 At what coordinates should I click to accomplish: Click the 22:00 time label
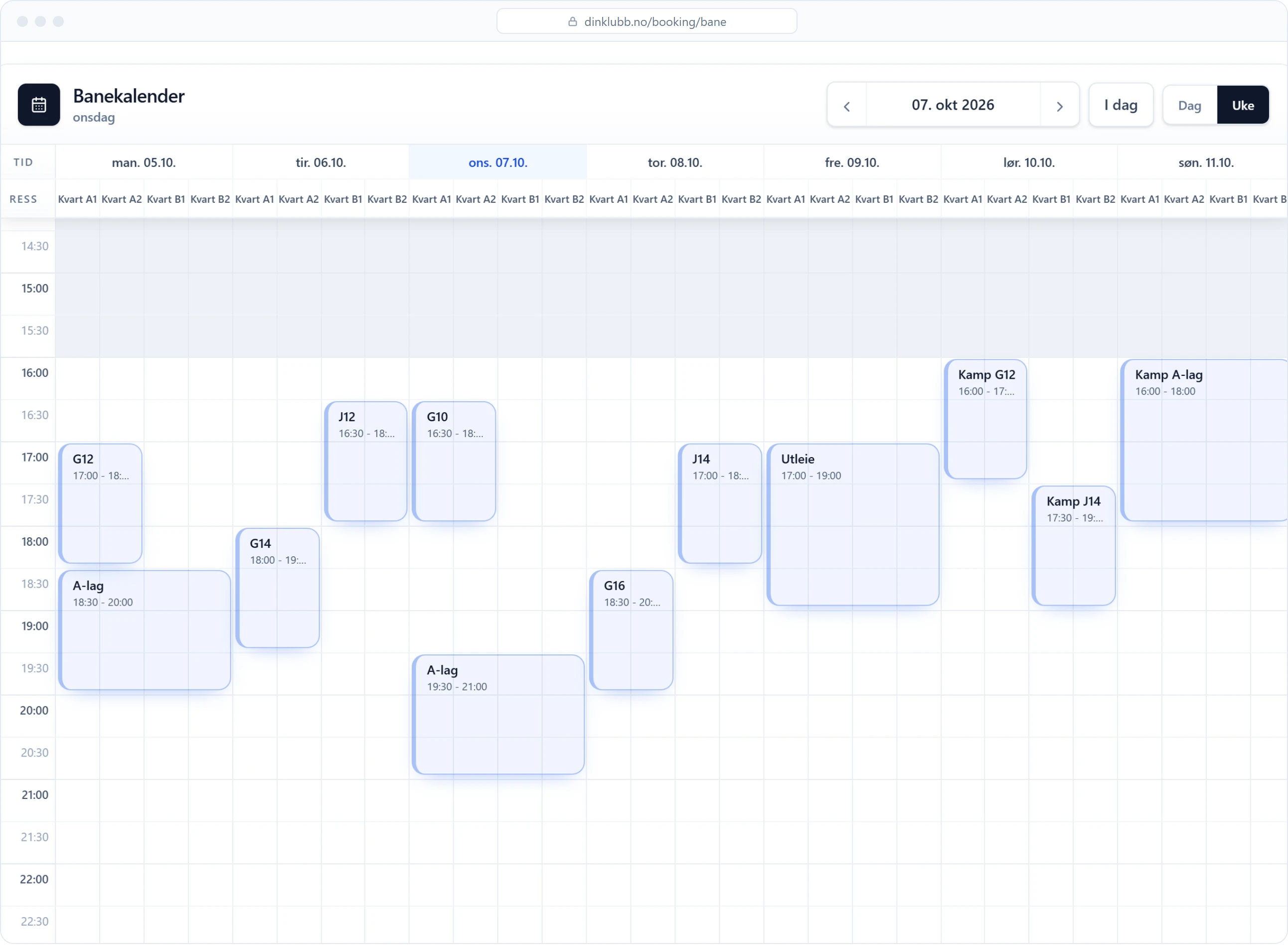tap(34, 879)
